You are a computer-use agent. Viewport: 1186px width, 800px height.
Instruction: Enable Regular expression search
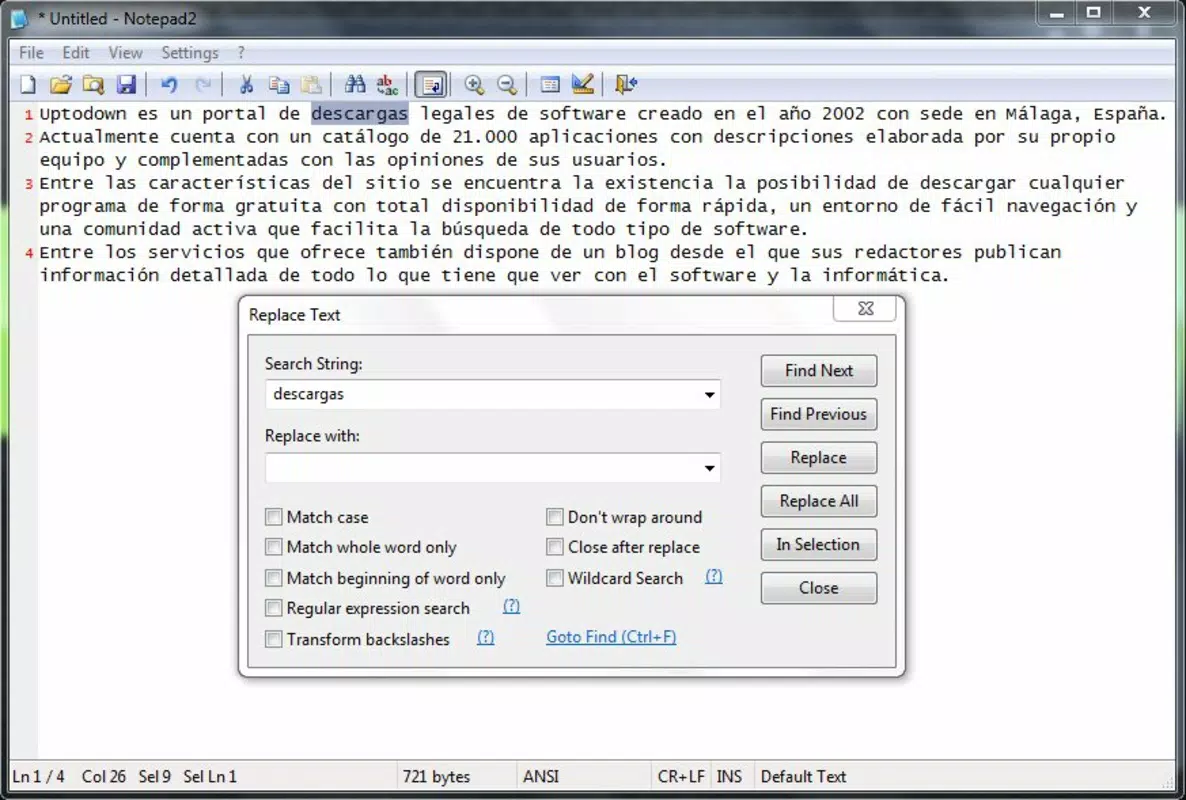[273, 608]
